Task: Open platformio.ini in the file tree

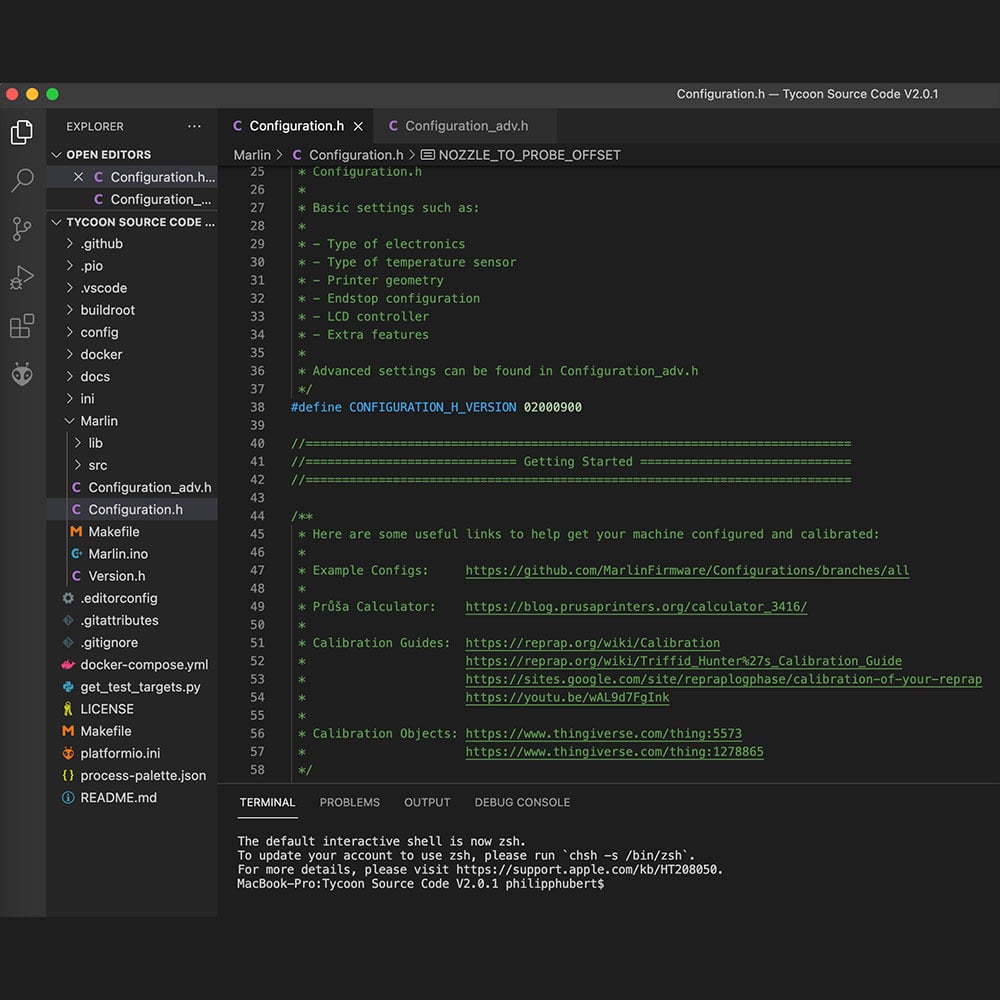Action: tap(120, 753)
